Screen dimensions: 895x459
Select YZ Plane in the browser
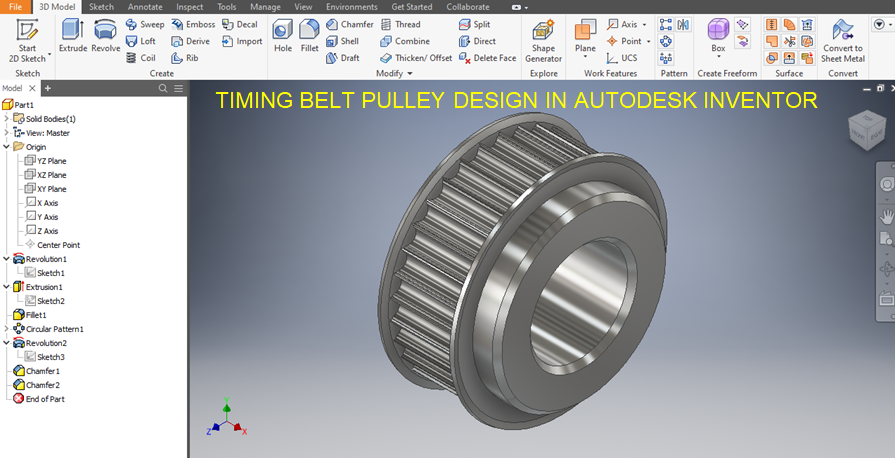point(46,161)
